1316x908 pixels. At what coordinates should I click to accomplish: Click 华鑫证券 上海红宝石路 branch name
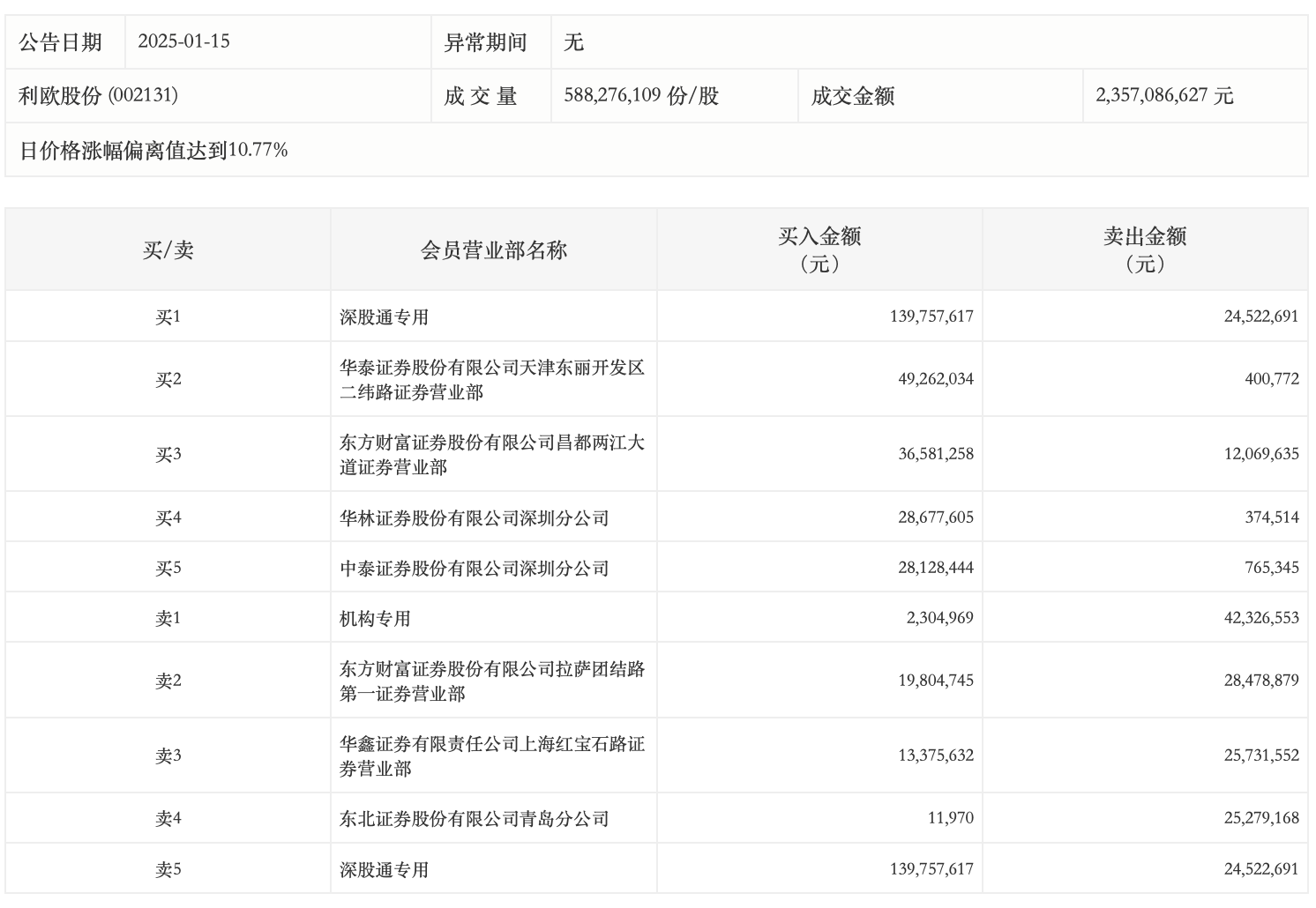492,755
